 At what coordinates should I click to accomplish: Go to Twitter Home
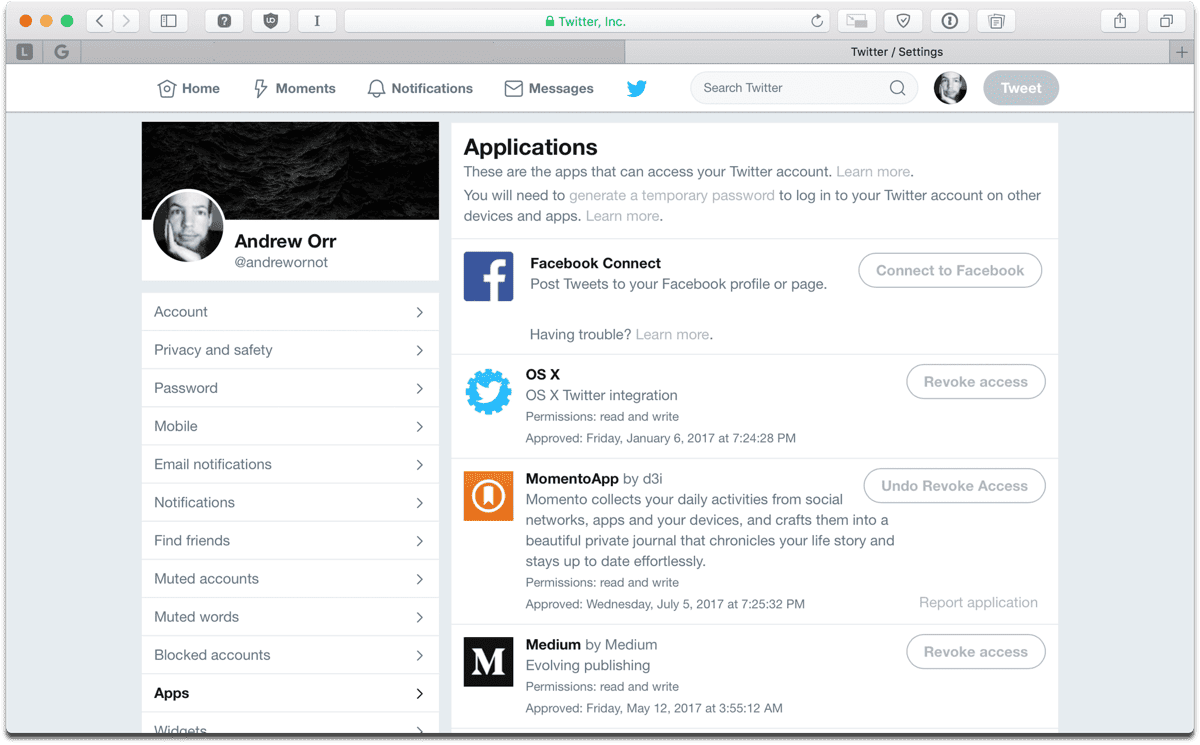(189, 88)
